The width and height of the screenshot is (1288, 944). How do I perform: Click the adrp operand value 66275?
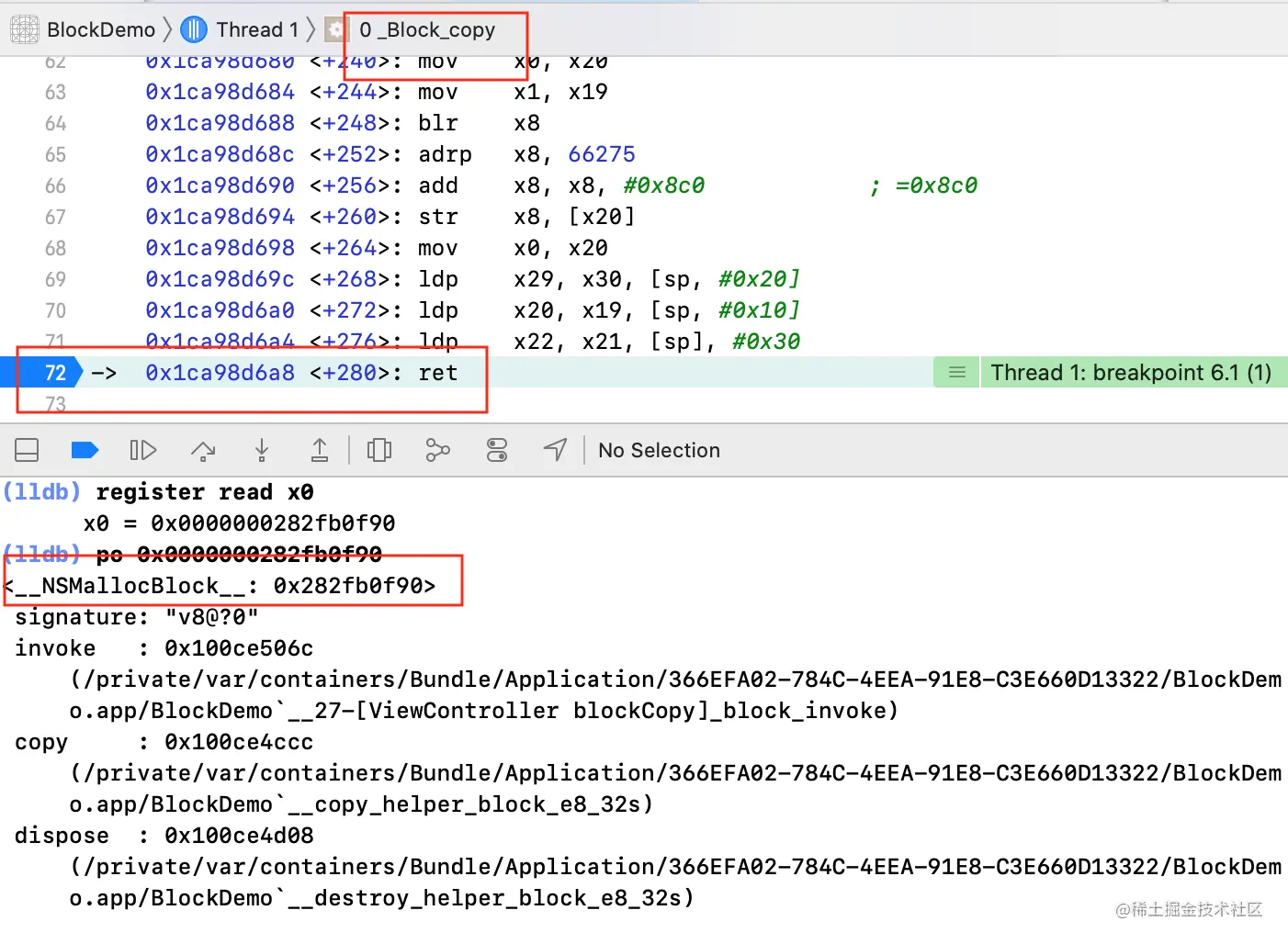click(x=602, y=154)
